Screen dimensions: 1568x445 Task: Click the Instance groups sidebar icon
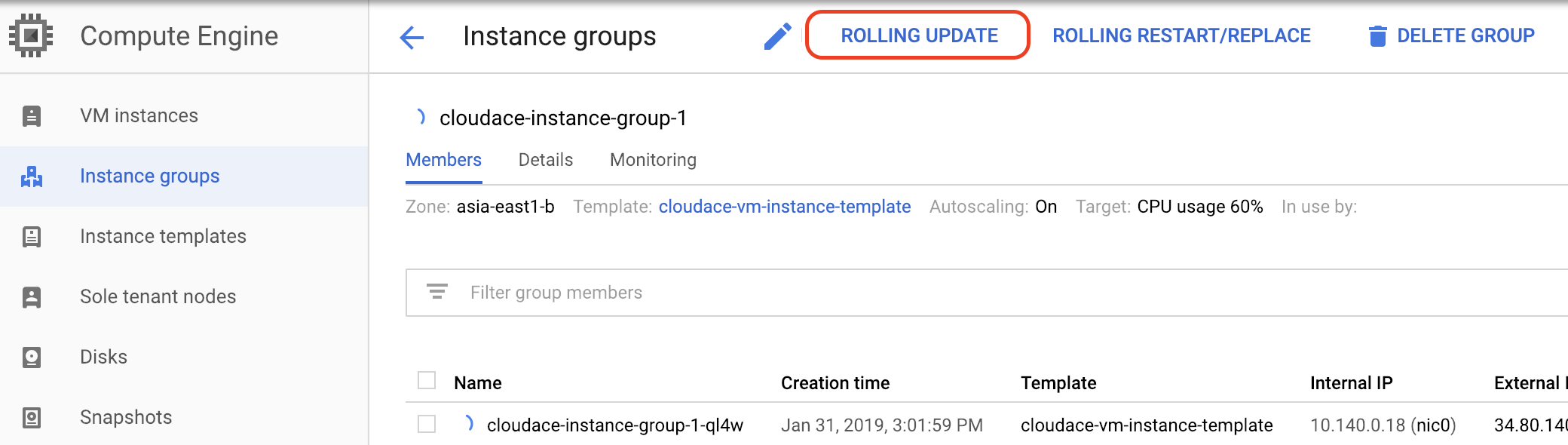(x=32, y=176)
